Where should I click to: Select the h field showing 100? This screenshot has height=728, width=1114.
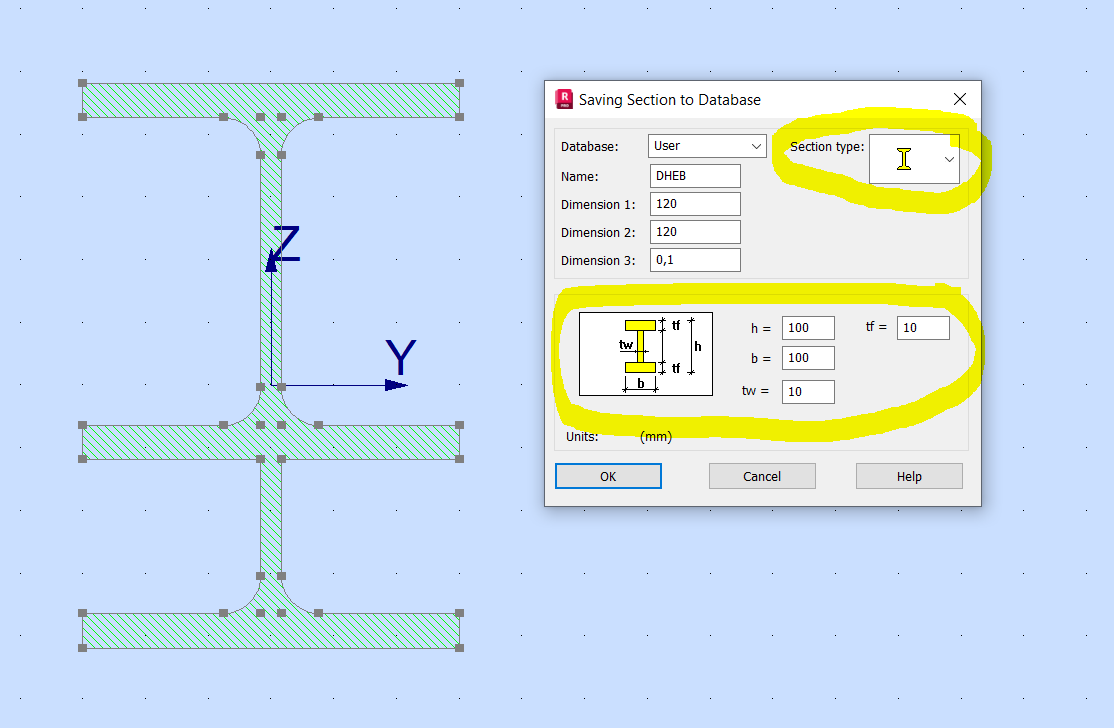click(x=807, y=327)
